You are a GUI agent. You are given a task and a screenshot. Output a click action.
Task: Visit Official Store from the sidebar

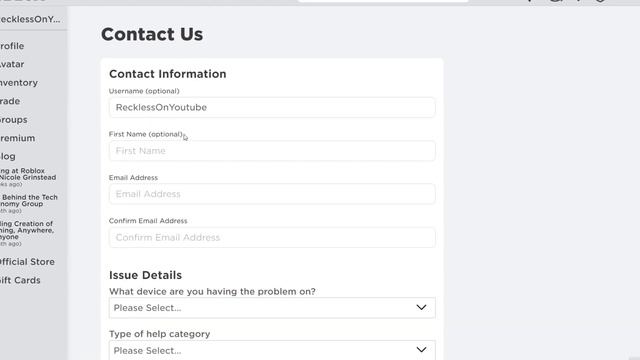tap(27, 262)
